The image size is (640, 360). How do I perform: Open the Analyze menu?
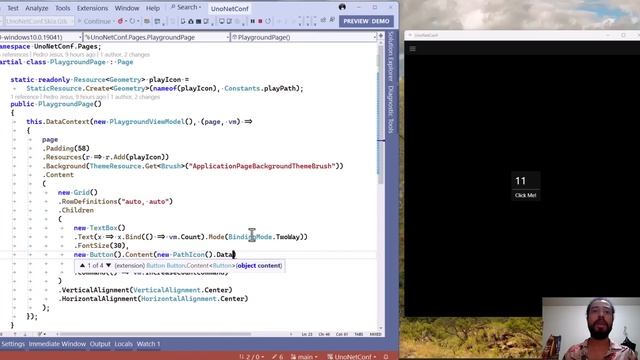coord(37,8)
